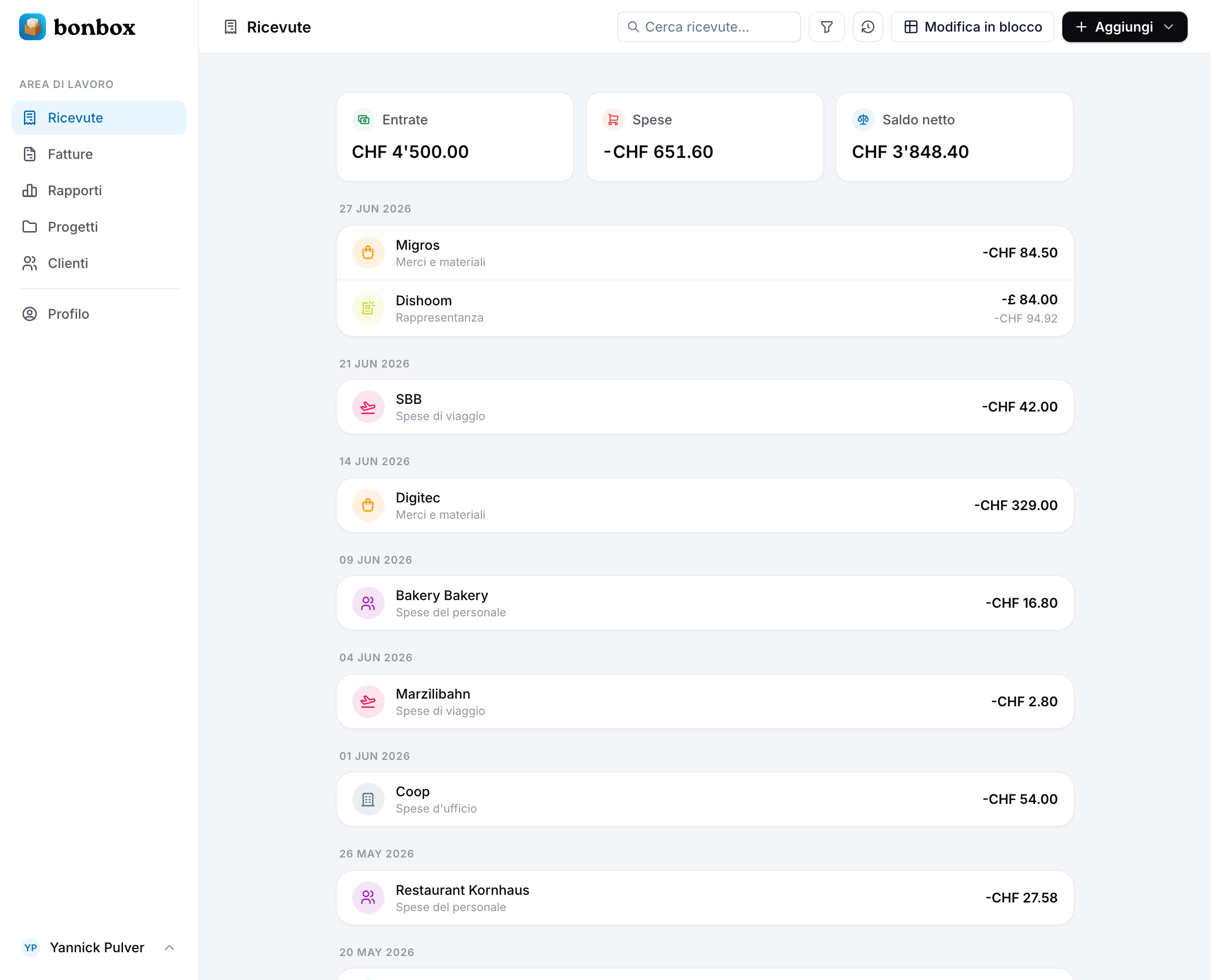Click the bonbox wordmark text
The image size is (1225, 980).
coord(94,27)
